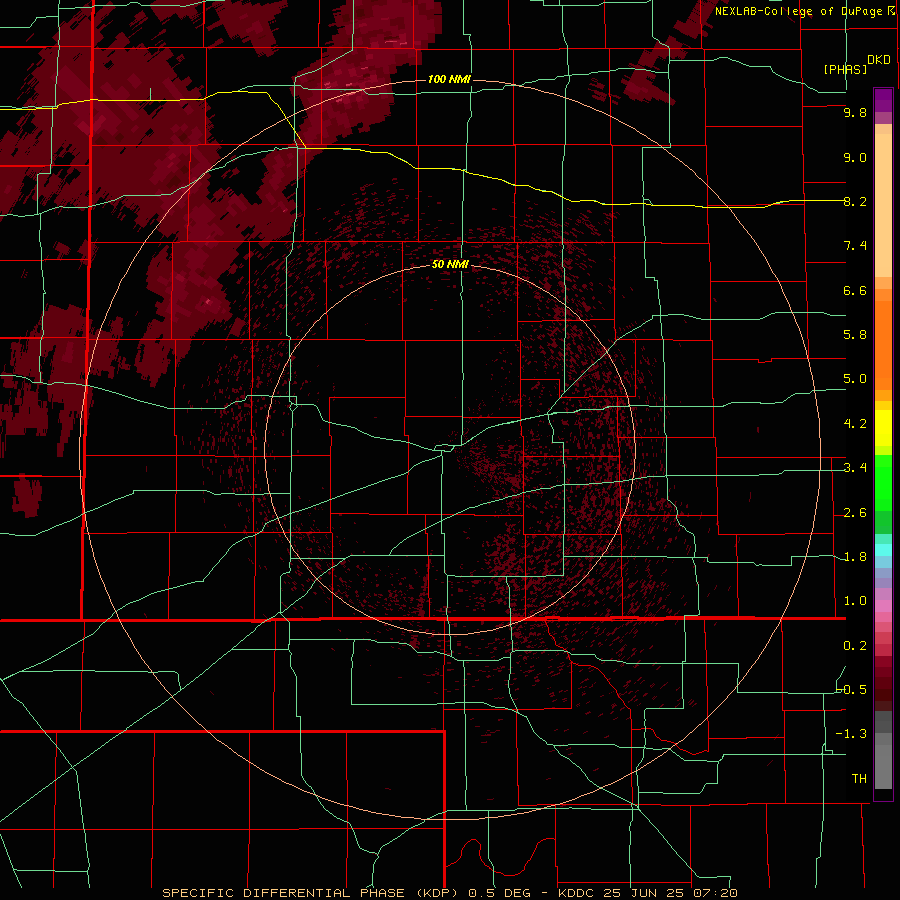
Task: Click the 9.0 scale value
Action: [855, 158]
